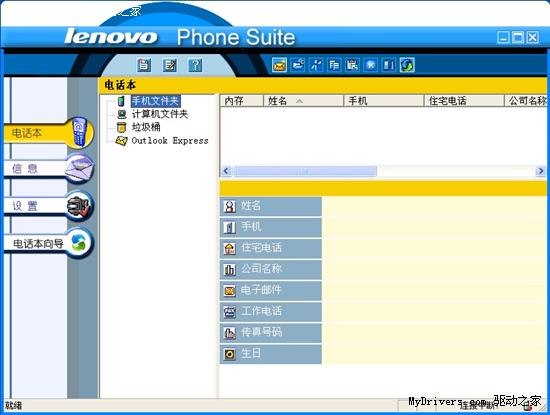The image size is (550, 415).
Task: Sort by the 公司名称 column header
Action: click(x=526, y=101)
